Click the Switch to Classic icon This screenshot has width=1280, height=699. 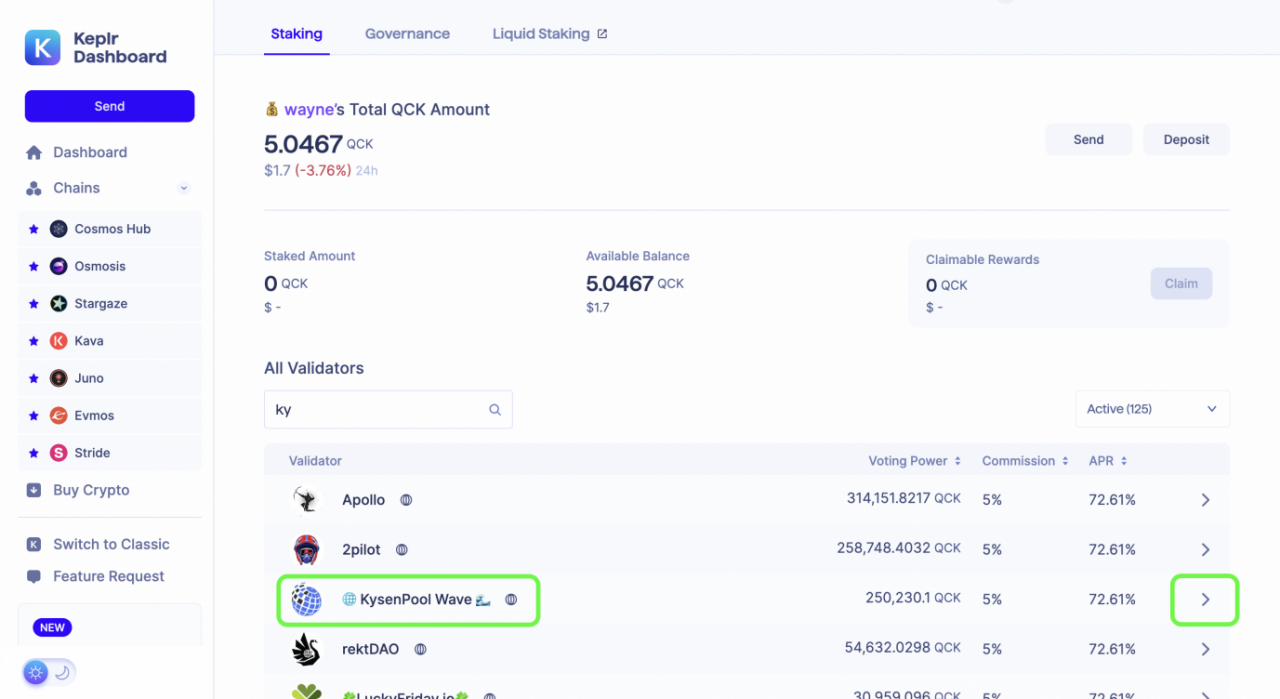coord(34,544)
